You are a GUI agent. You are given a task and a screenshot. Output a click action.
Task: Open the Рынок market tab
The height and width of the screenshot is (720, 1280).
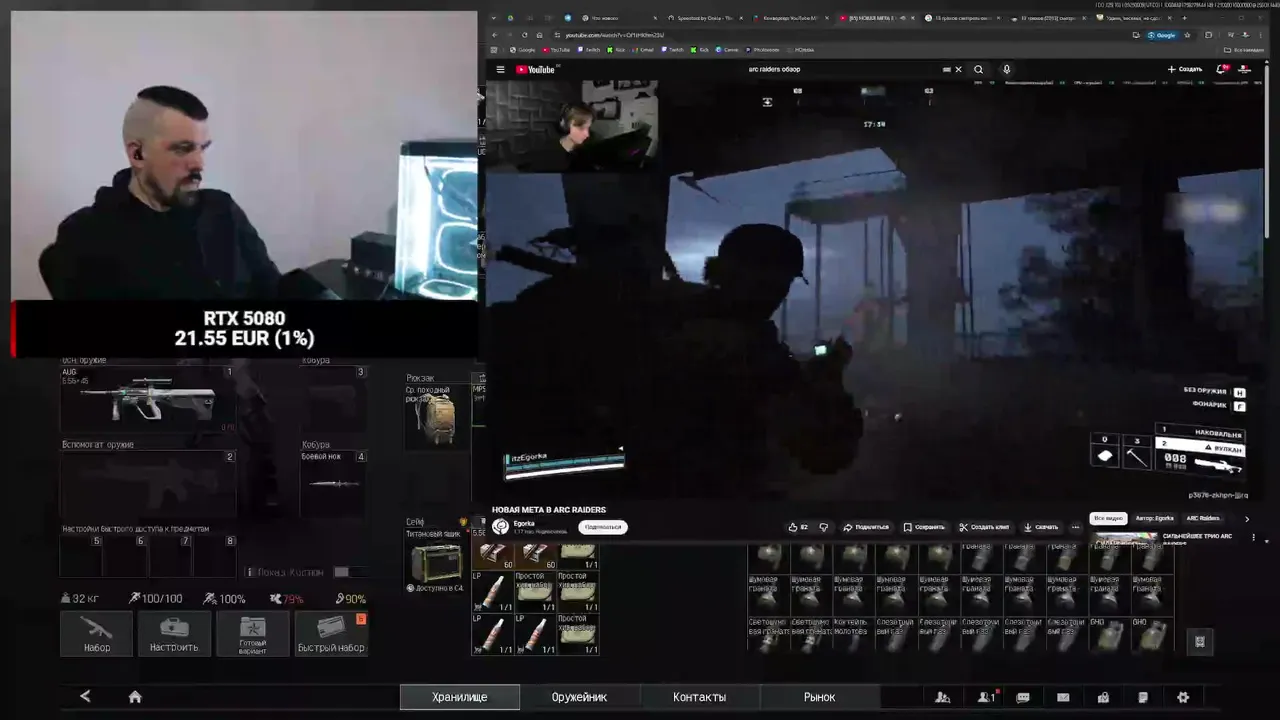point(819,697)
